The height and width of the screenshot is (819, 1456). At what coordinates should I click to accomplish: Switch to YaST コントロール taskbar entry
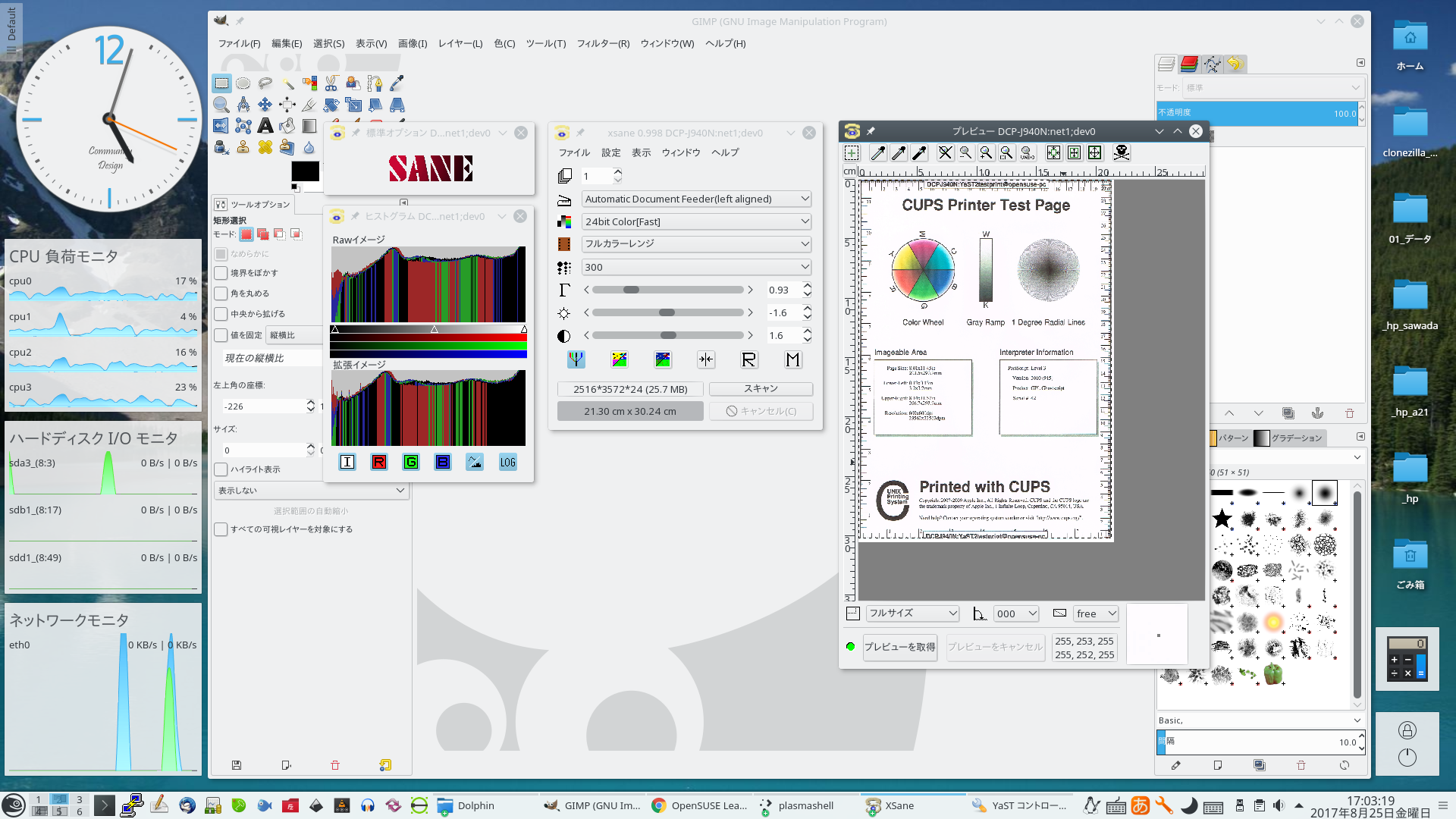point(1020,805)
